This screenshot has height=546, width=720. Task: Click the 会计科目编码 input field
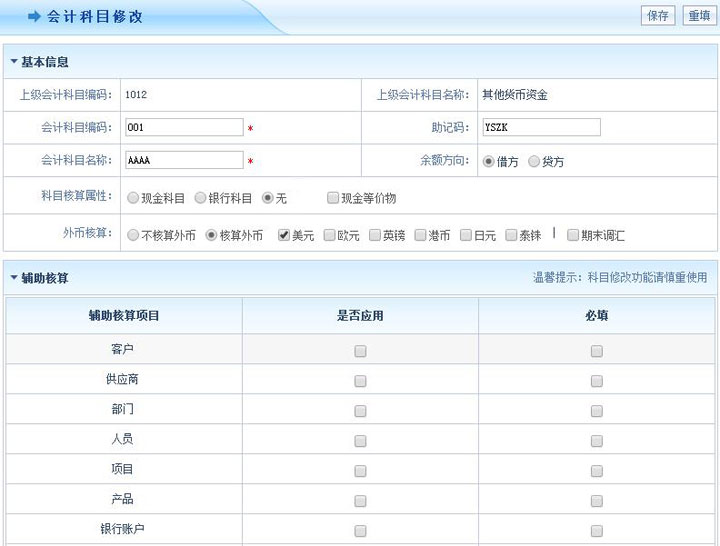[185, 127]
